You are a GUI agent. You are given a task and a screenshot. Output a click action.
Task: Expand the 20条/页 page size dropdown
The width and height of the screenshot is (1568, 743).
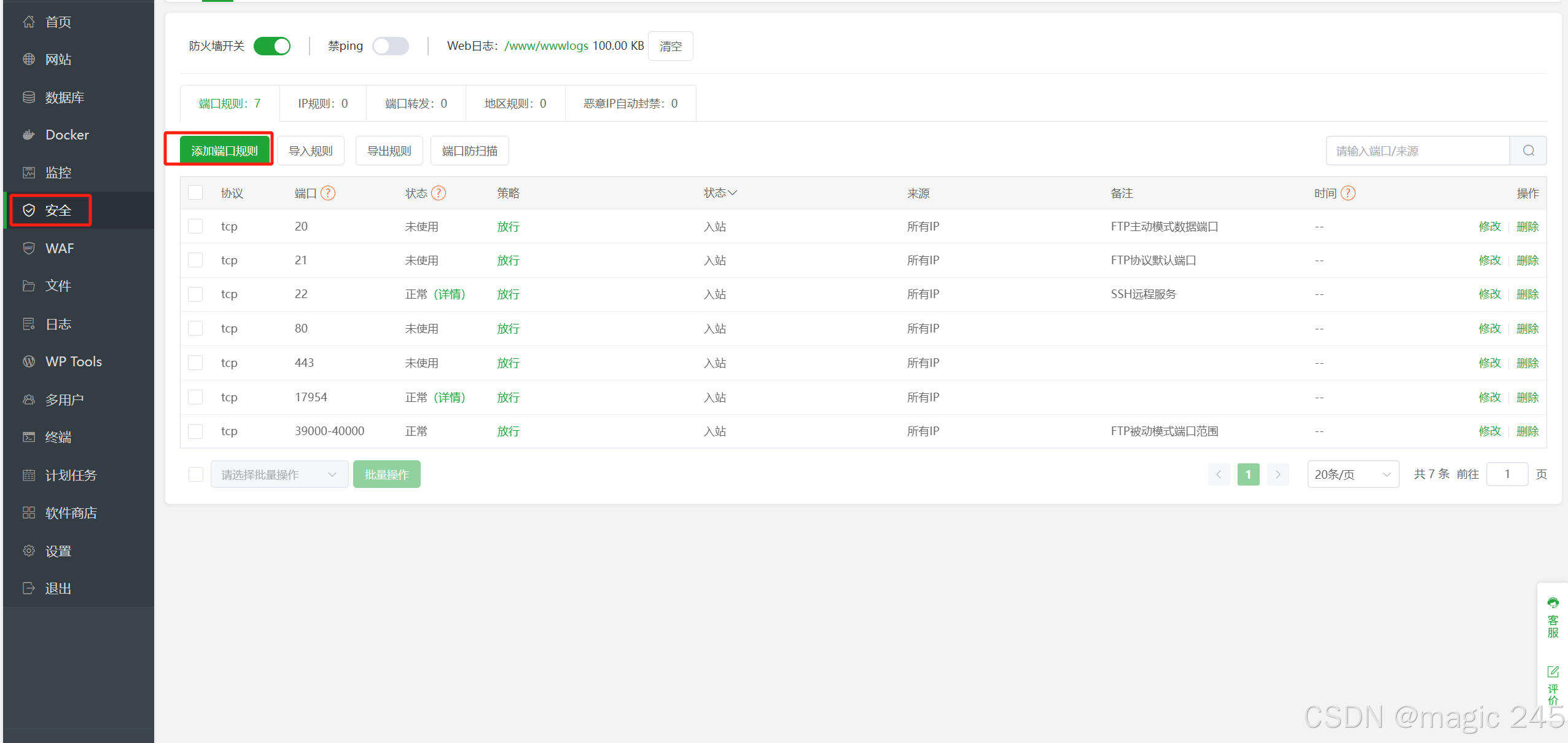[x=1352, y=474]
